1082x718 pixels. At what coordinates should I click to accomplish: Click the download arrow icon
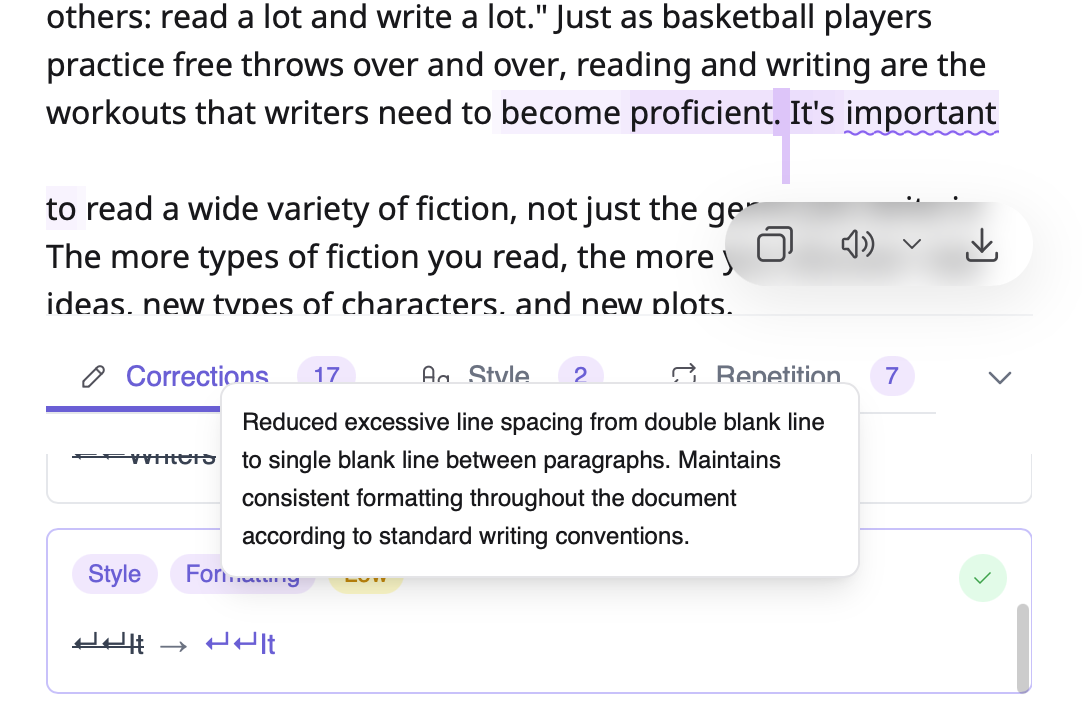[x=982, y=245]
